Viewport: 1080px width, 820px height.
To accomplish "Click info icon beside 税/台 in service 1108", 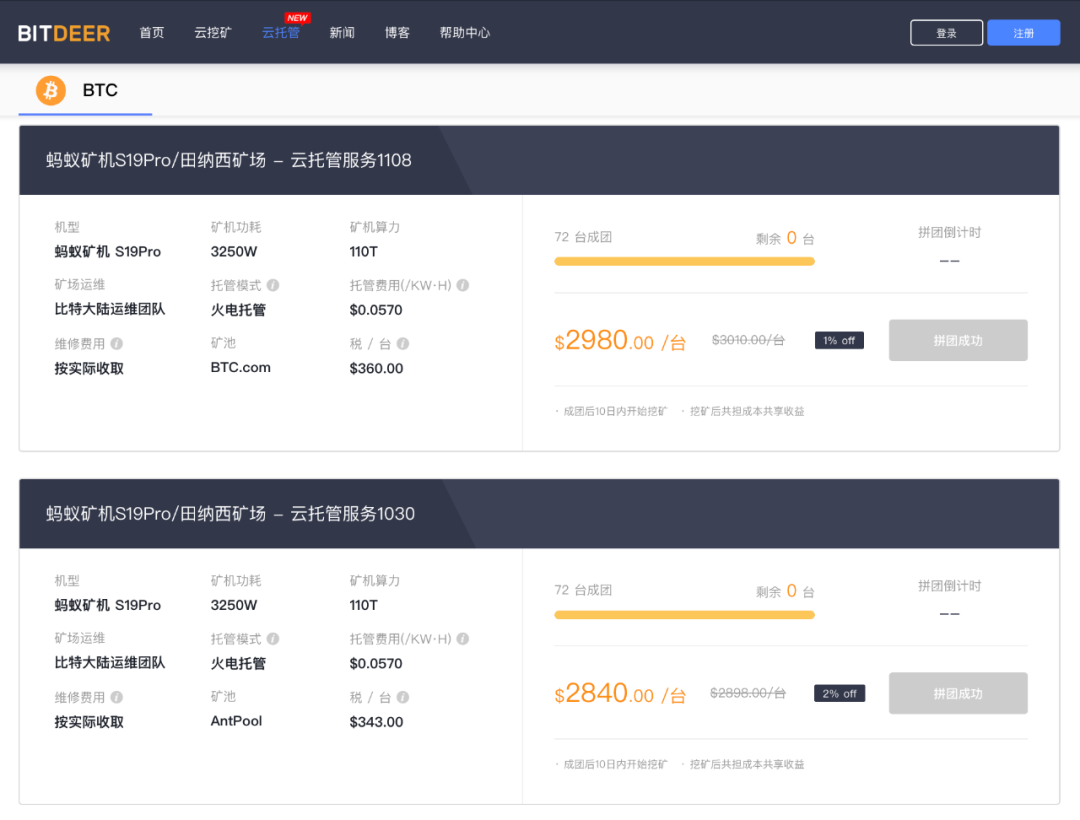I will (x=403, y=343).
